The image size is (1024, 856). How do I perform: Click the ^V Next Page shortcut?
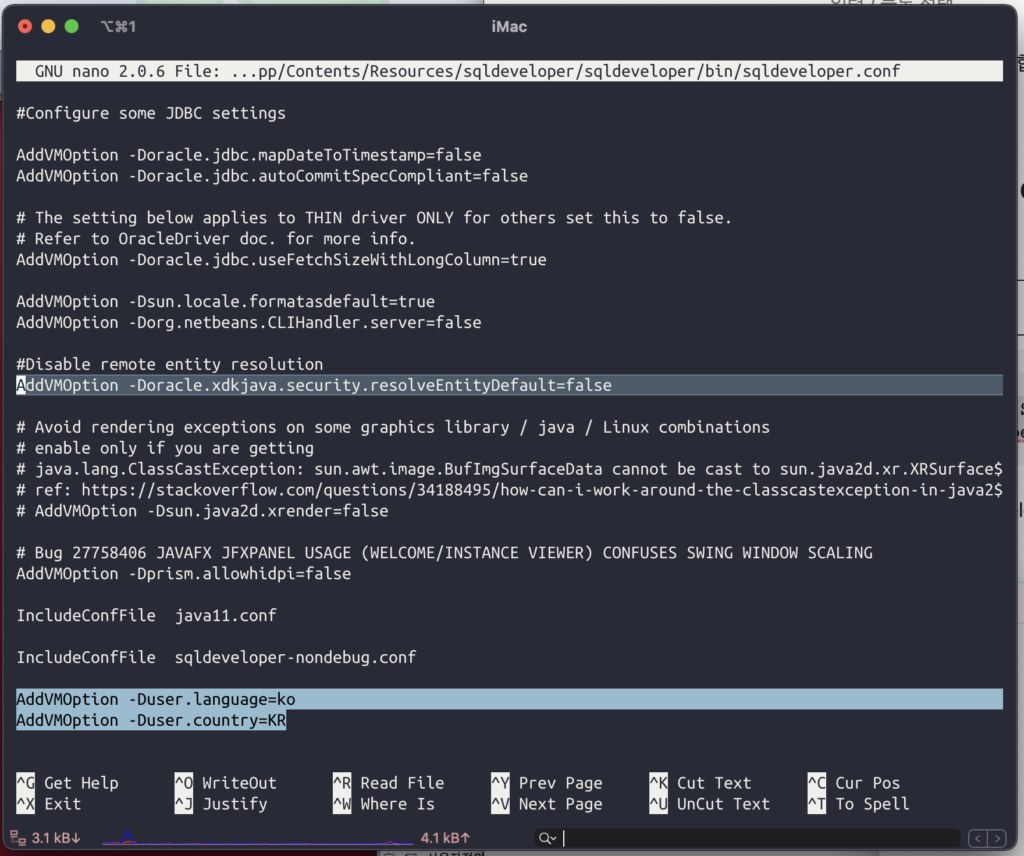[x=547, y=804]
